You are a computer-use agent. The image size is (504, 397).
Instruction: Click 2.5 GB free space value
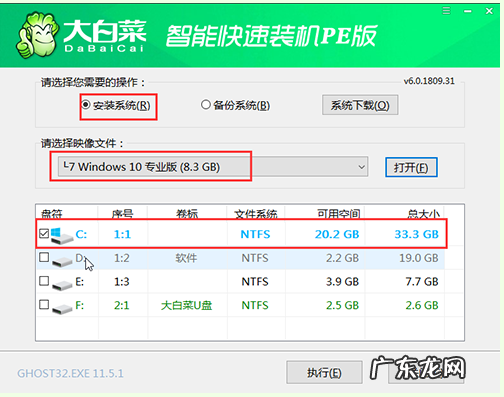click(342, 305)
